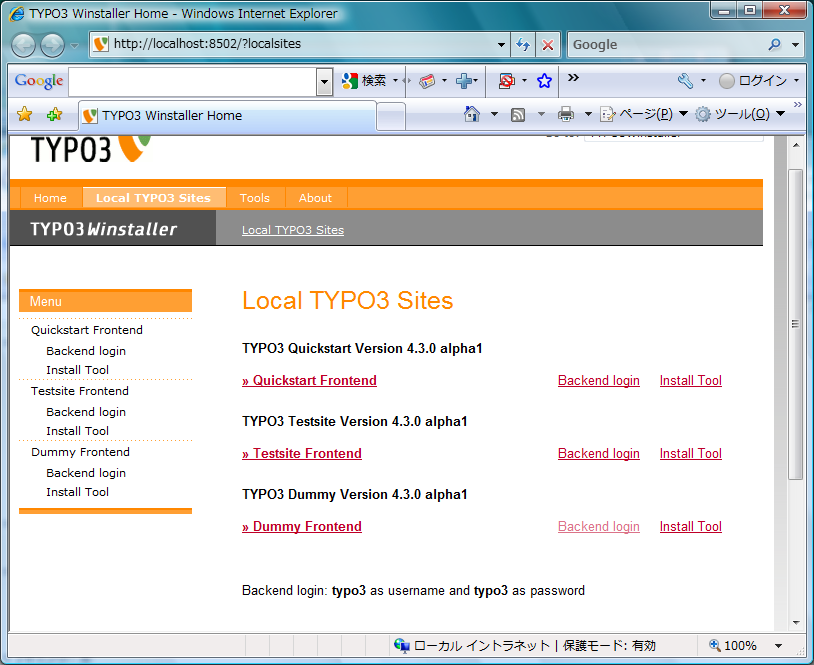Click the Home page house icon

tap(472, 115)
